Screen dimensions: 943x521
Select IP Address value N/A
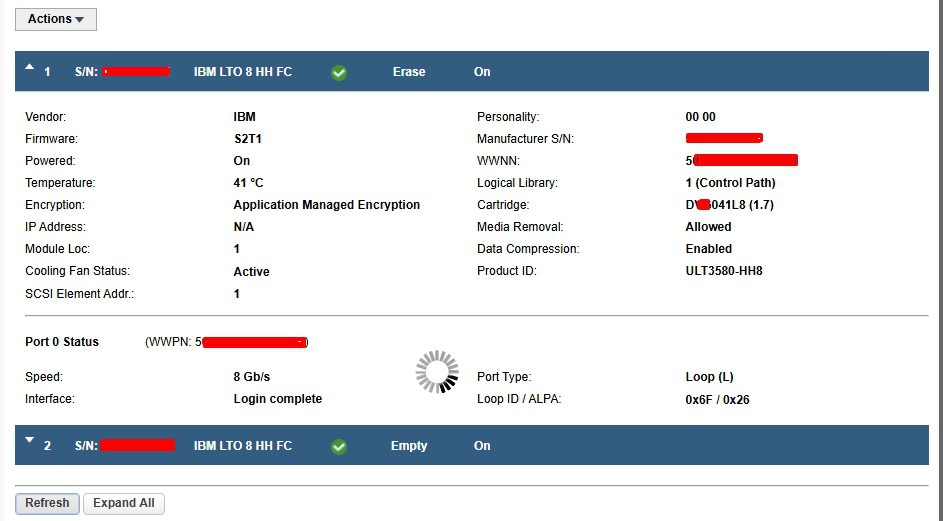pos(244,227)
